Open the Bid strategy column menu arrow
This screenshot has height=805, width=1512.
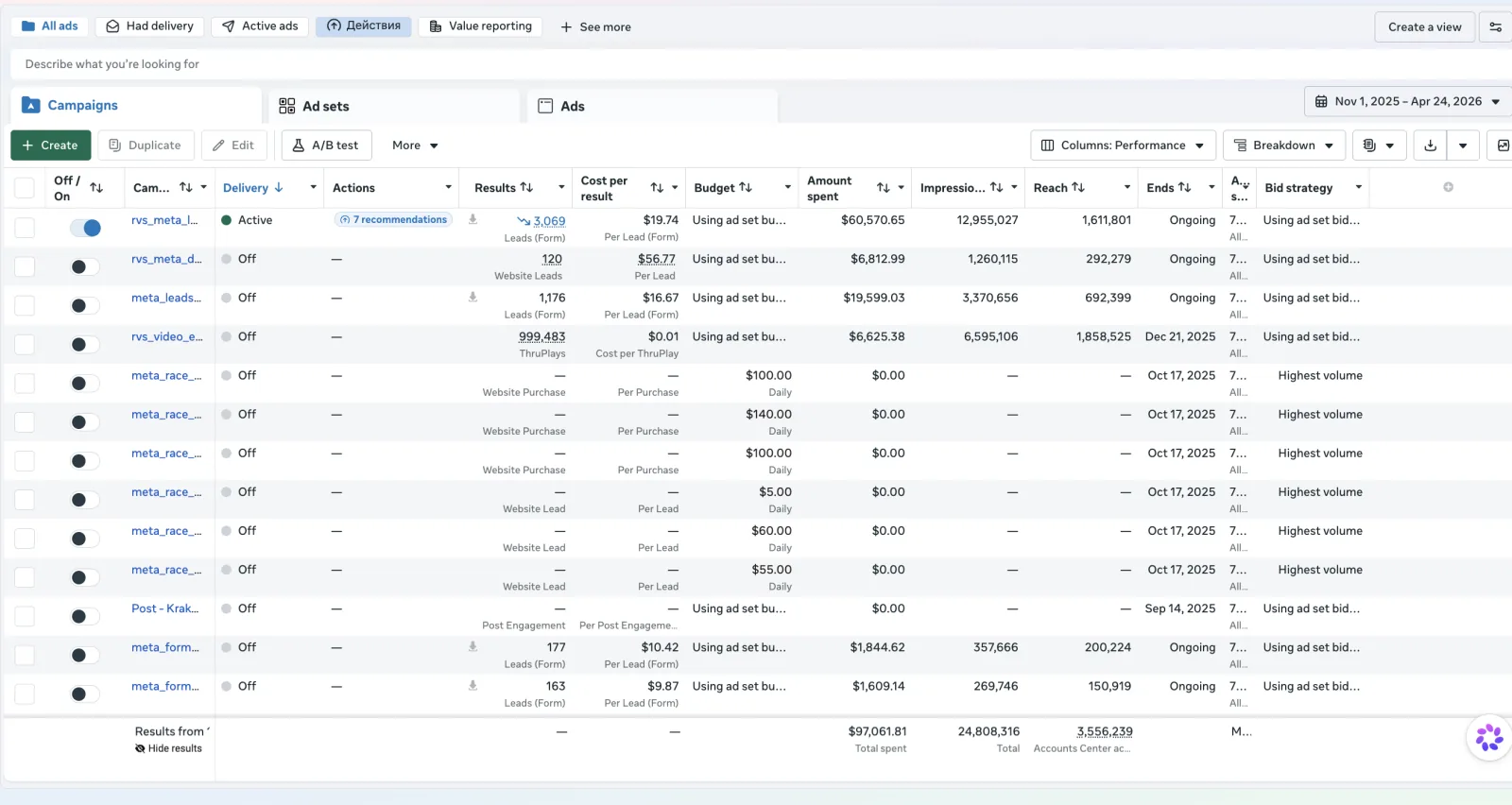click(x=1358, y=187)
